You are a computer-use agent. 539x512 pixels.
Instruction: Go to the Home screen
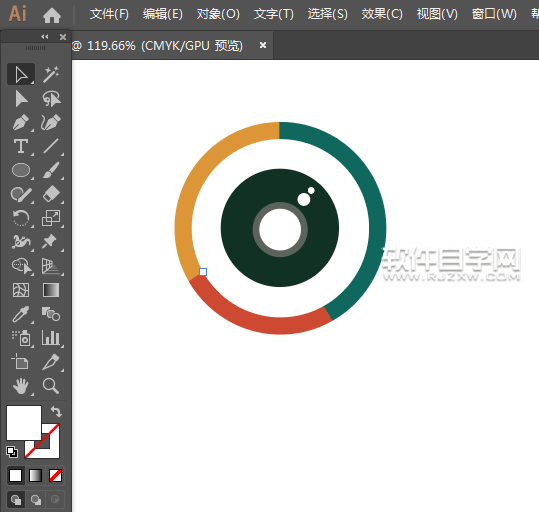coord(52,15)
